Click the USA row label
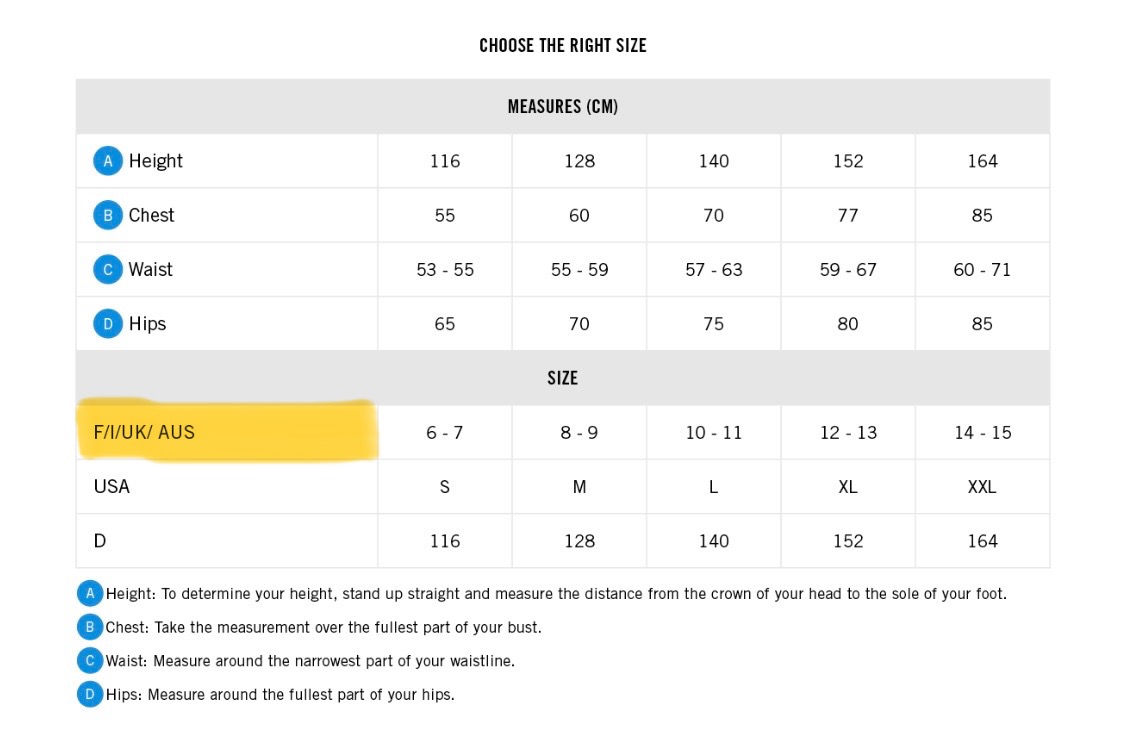 [x=112, y=486]
